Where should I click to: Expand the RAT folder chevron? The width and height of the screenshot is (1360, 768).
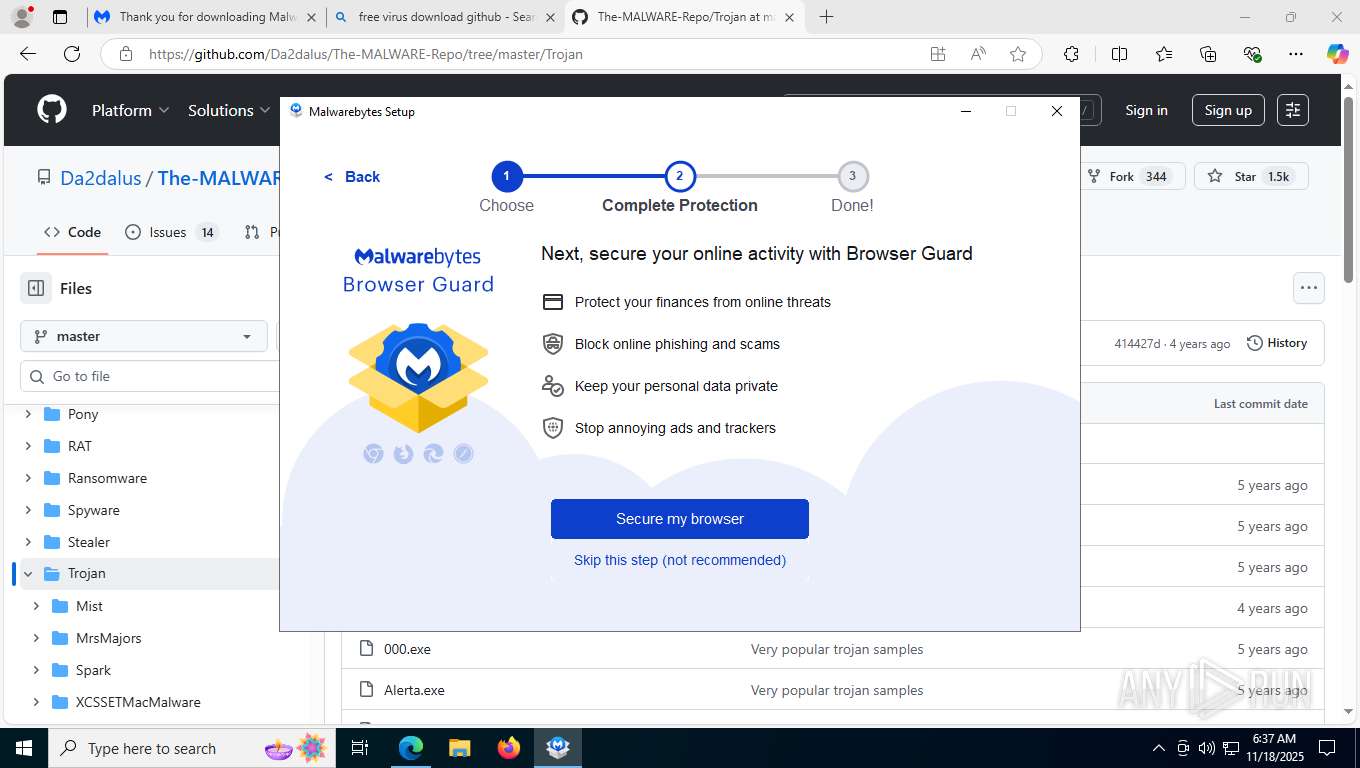(x=28, y=446)
